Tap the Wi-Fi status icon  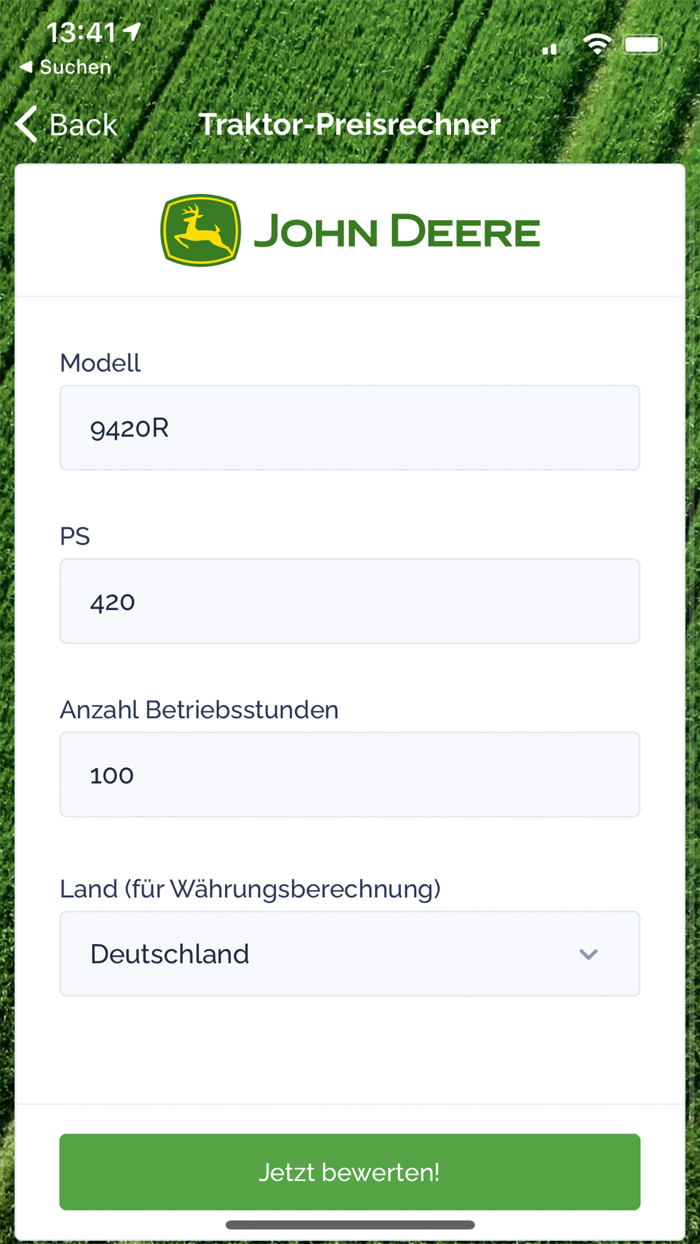click(598, 44)
